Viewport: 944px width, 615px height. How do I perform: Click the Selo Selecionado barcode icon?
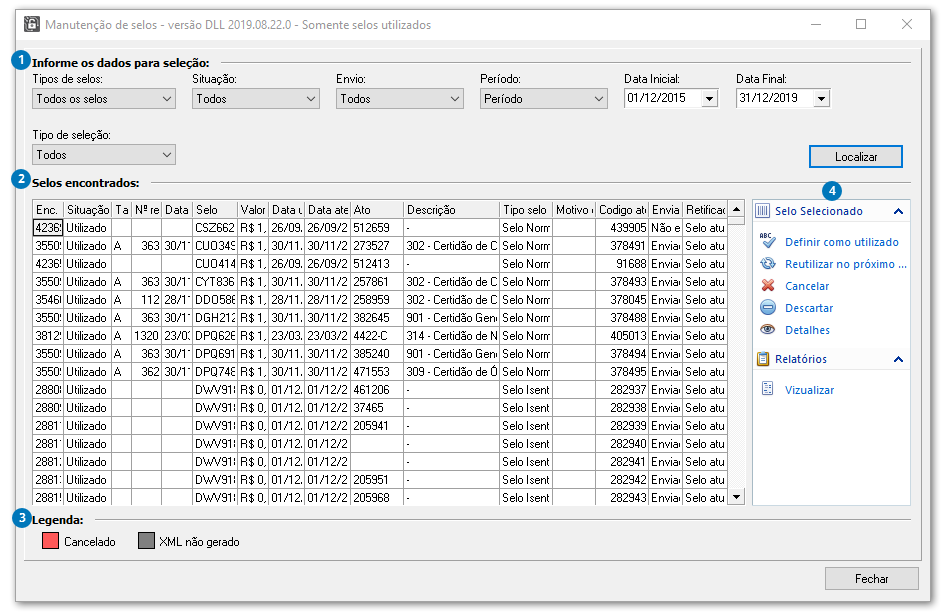click(763, 211)
